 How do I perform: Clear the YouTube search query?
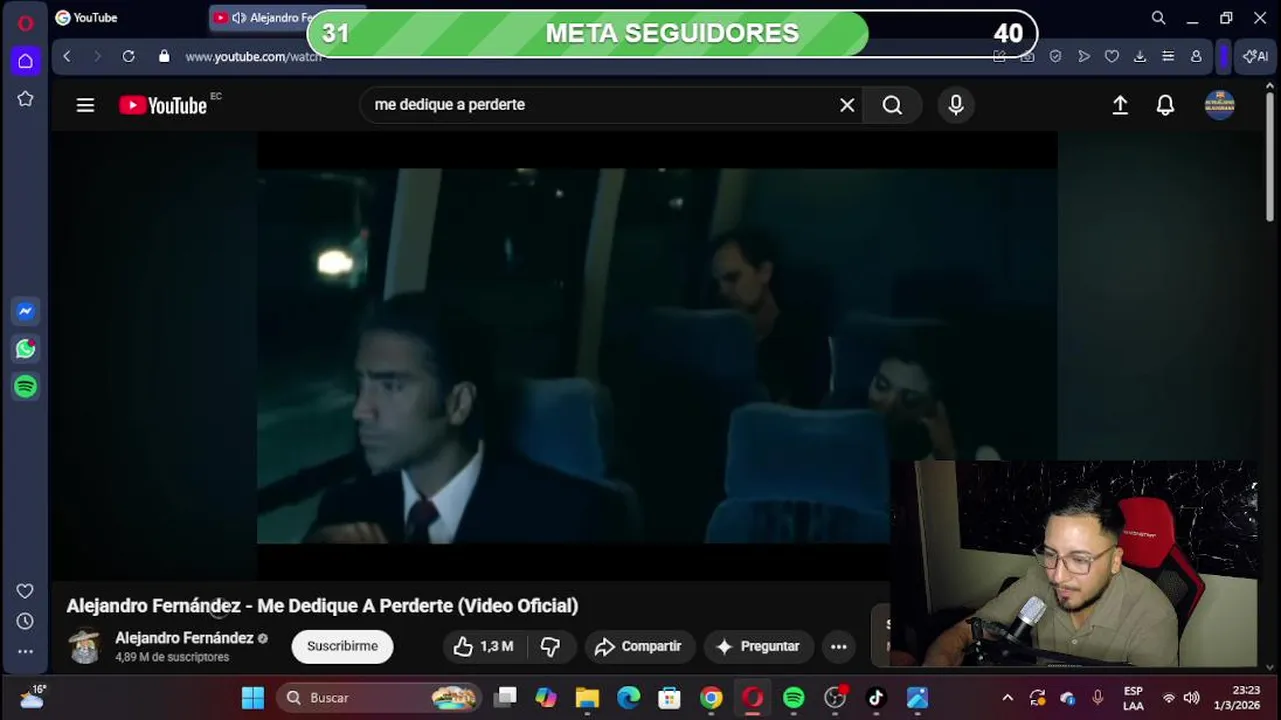(x=847, y=105)
